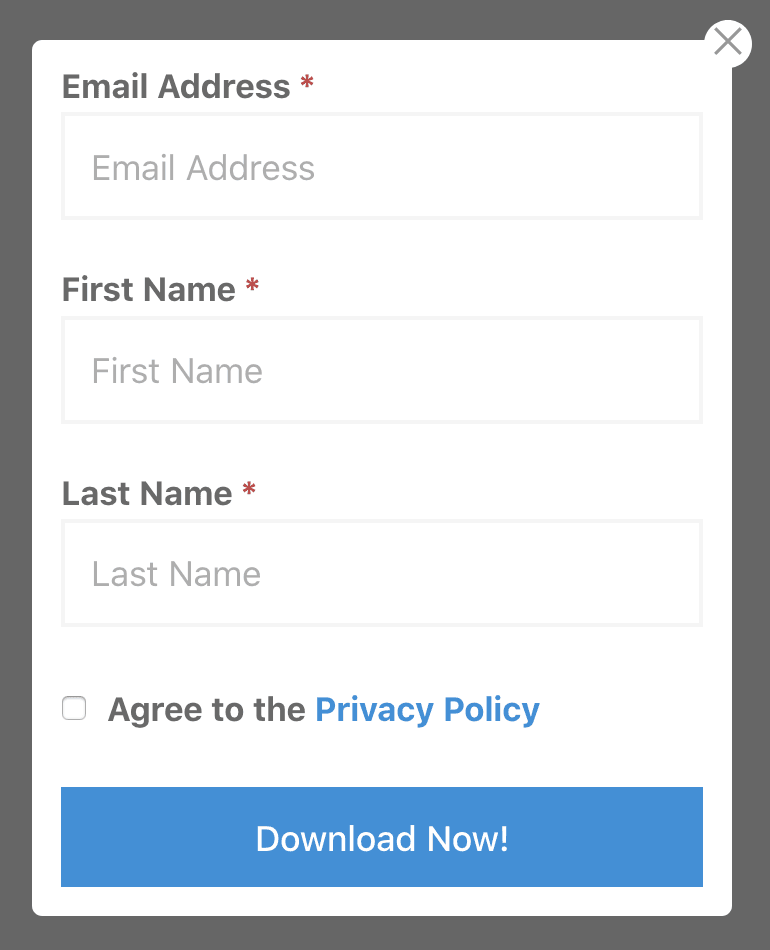
Task: Close the popup with the X icon
Action: point(728,42)
